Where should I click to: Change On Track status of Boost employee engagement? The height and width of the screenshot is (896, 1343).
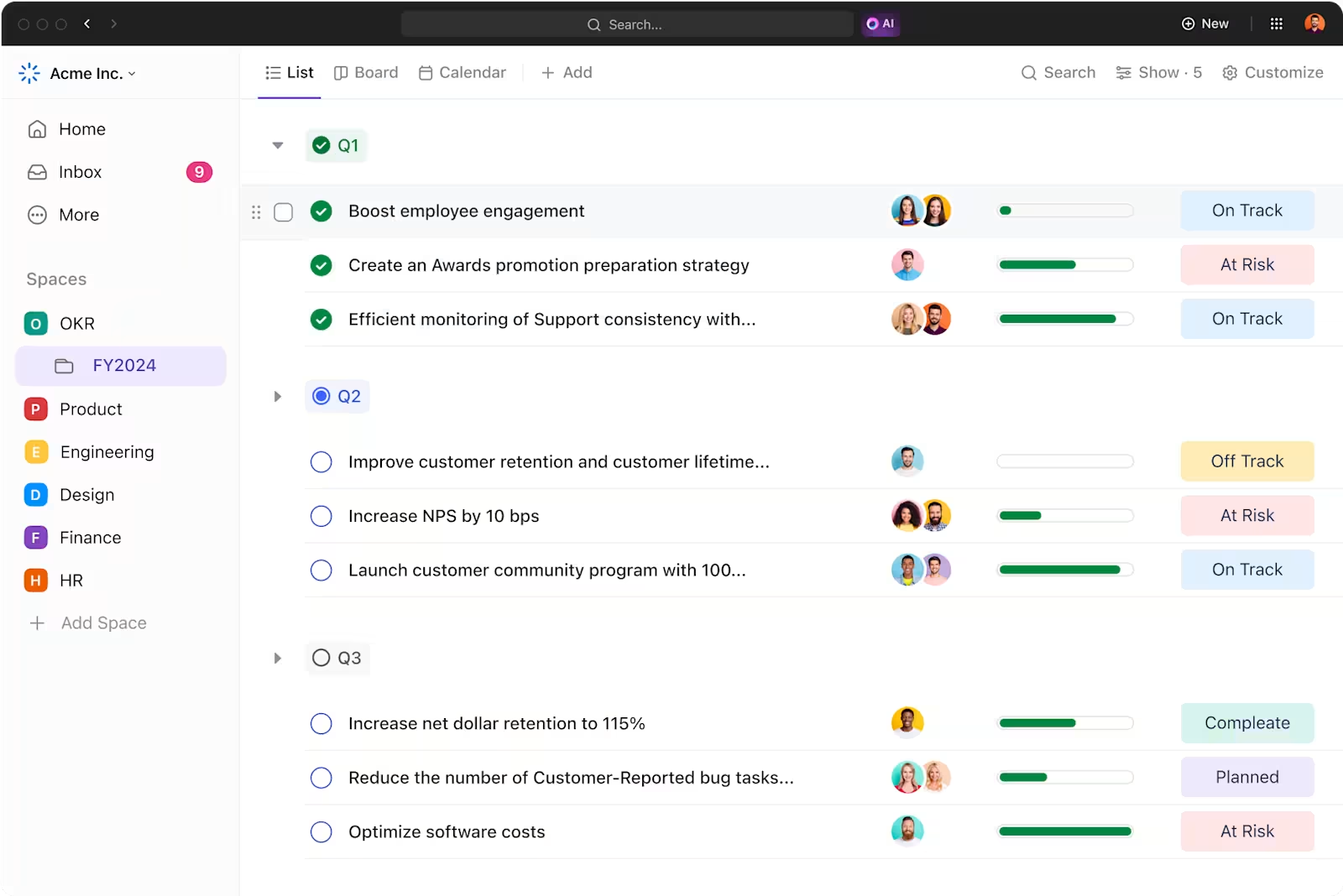coord(1247,211)
